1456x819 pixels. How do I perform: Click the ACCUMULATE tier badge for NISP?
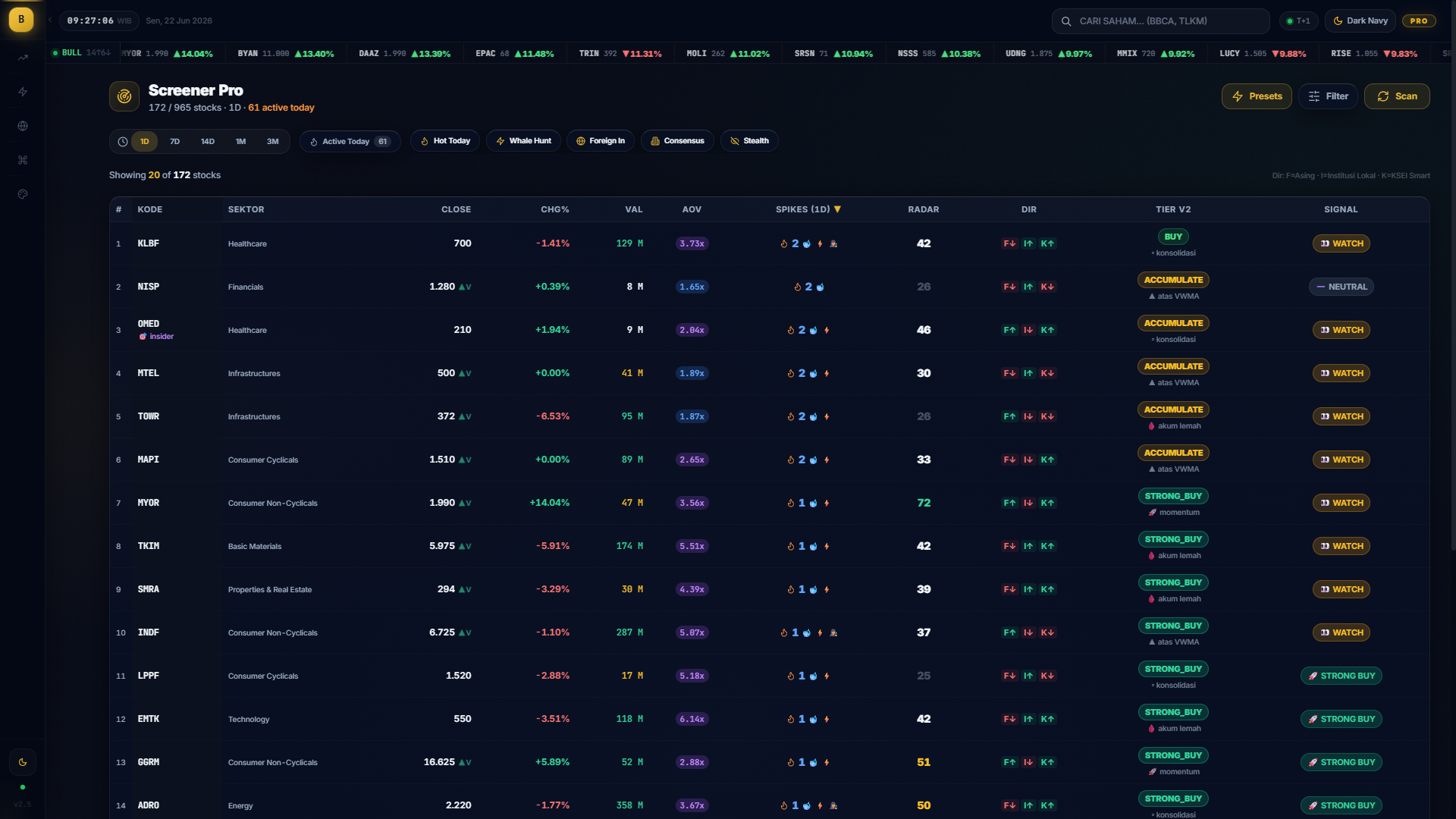tap(1173, 280)
